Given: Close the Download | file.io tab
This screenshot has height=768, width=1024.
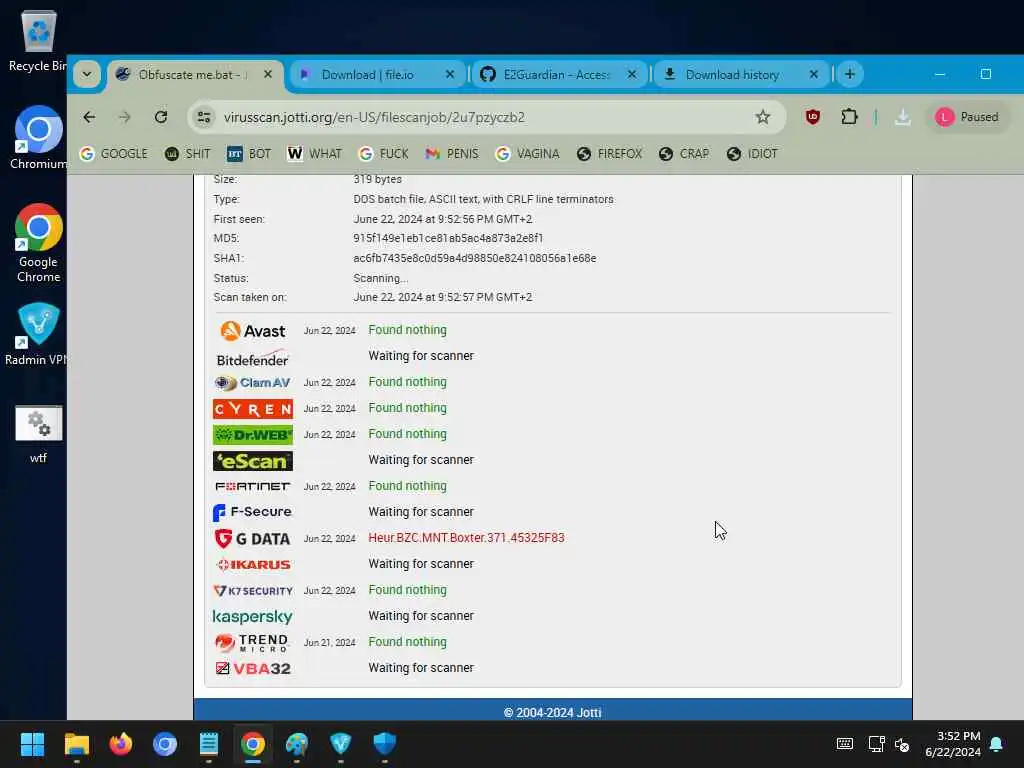Looking at the screenshot, I should click(450, 74).
